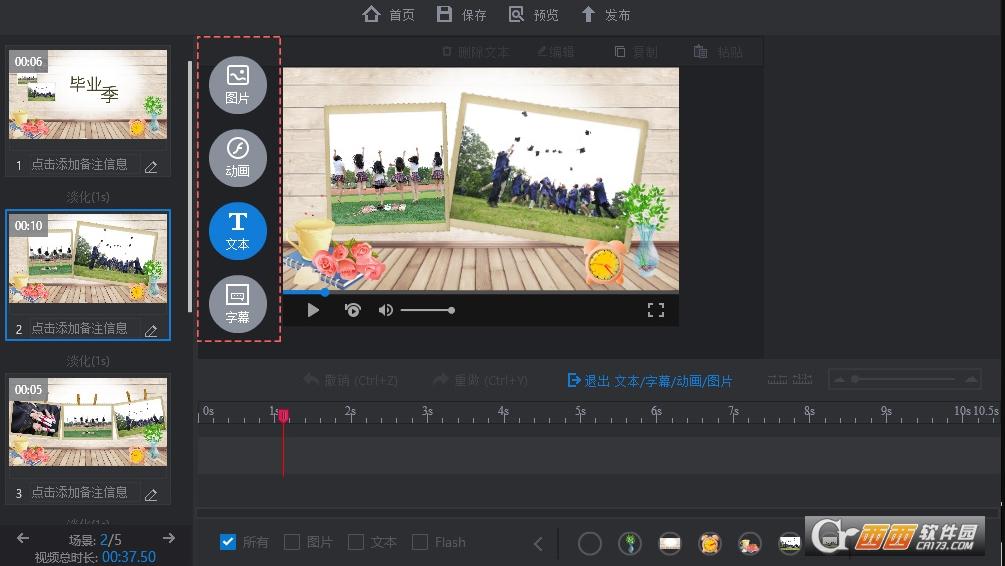Enter fullscreen preview mode

coord(656,310)
